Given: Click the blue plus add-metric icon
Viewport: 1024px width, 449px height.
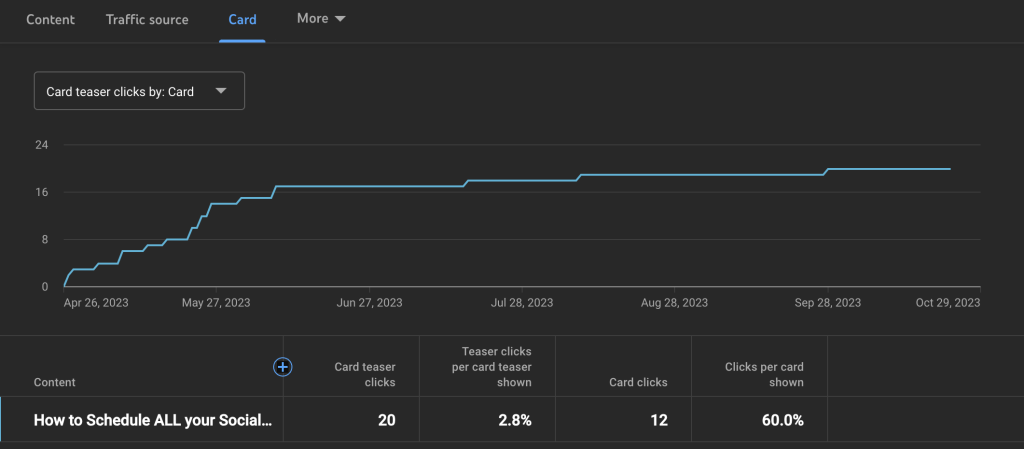Looking at the screenshot, I should [283, 367].
